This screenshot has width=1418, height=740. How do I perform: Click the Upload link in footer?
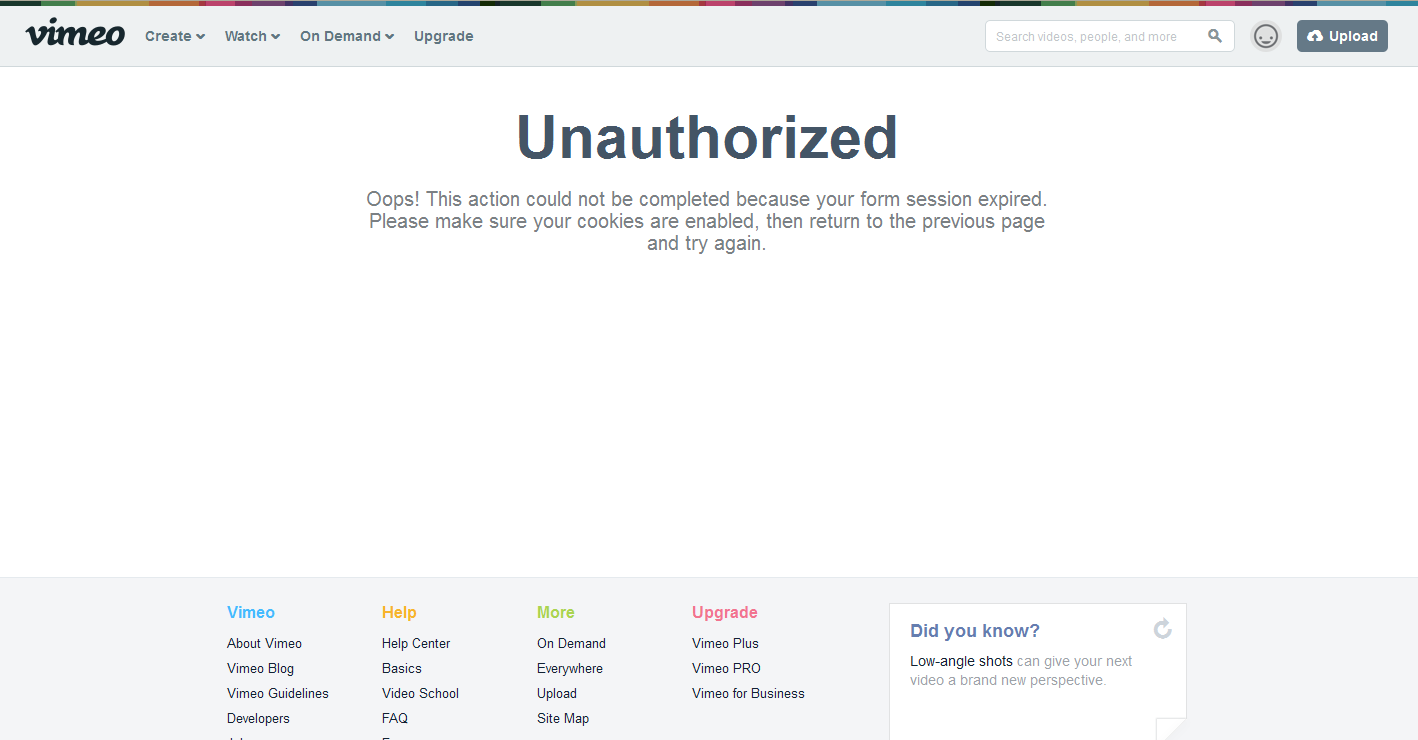[x=557, y=693]
